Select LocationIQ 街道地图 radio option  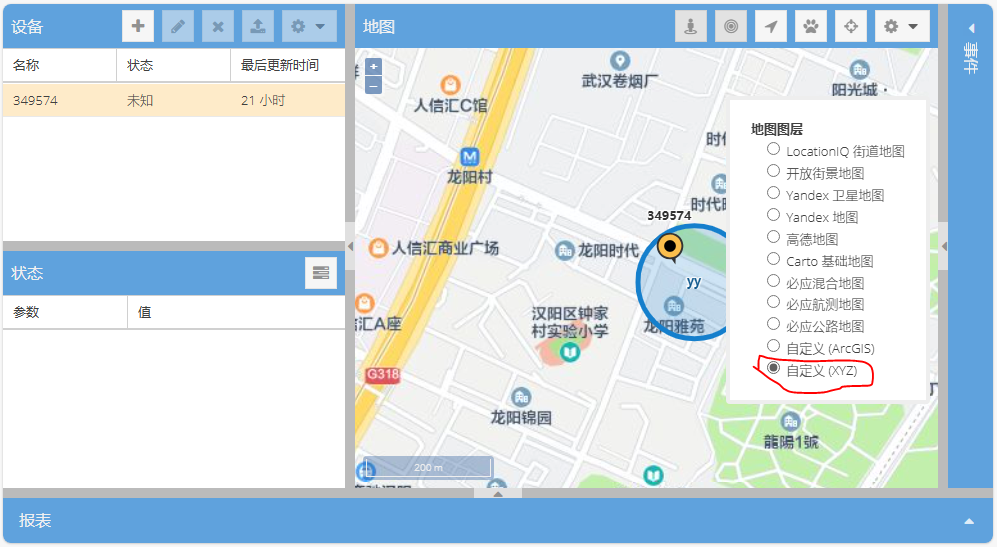pyautogui.click(x=773, y=149)
